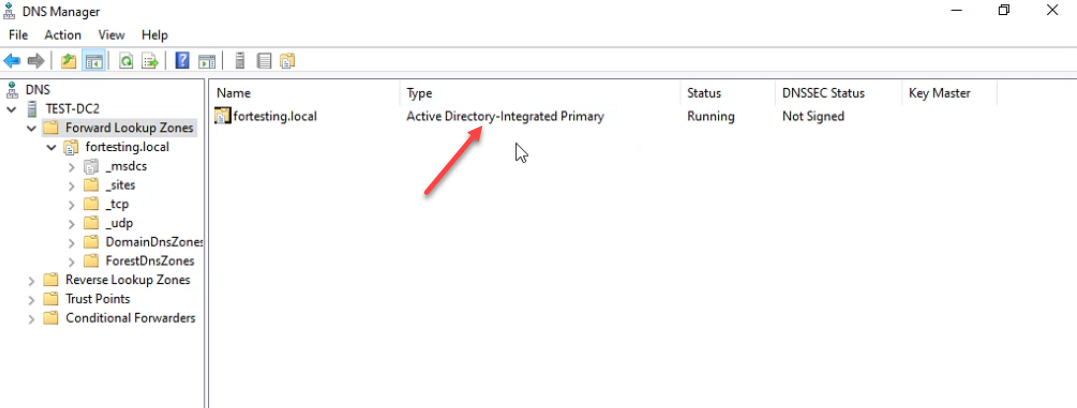Toggle Show/Hide Console Tree toolbar icon
The width and height of the screenshot is (1077, 408).
point(93,61)
